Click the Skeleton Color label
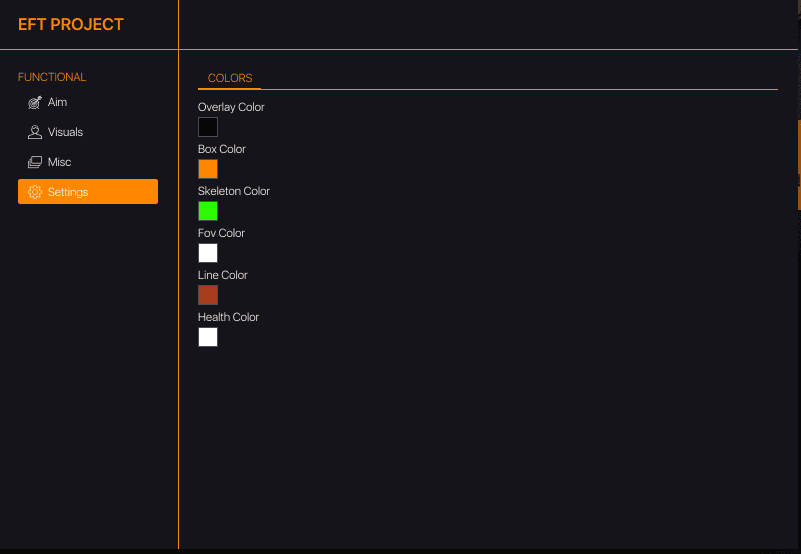The height and width of the screenshot is (554, 801). [x=234, y=191]
